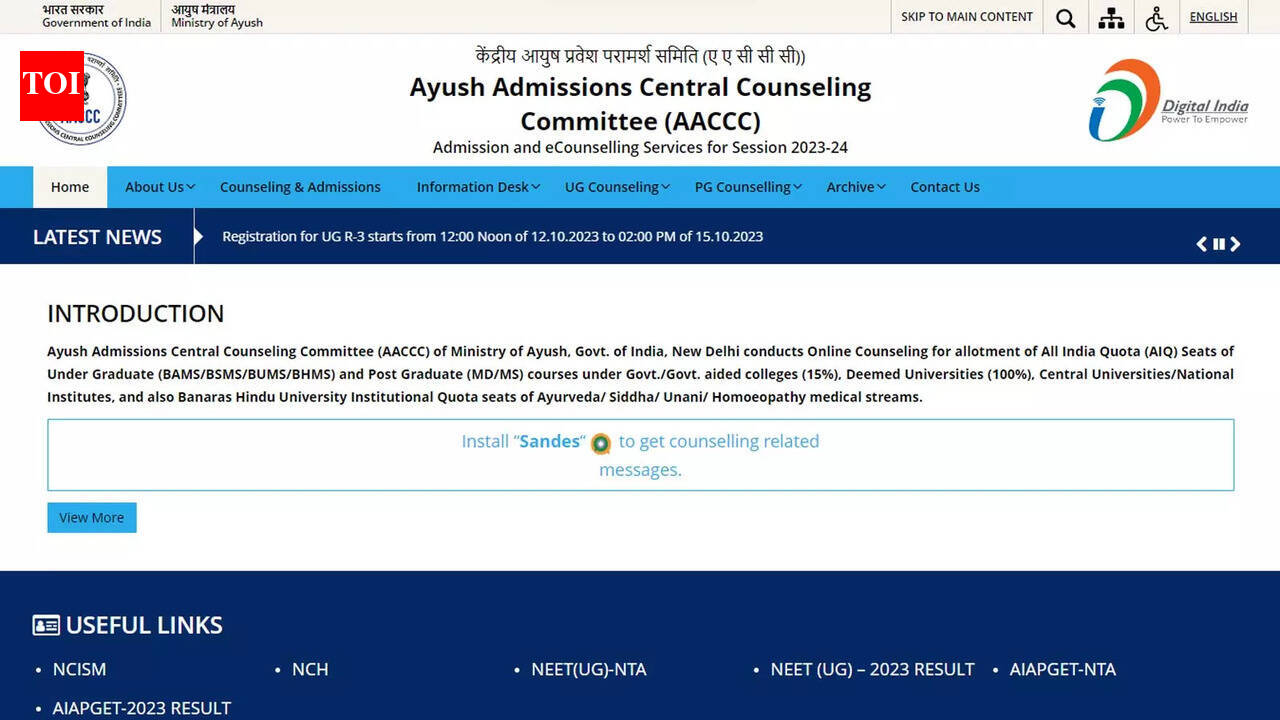This screenshot has width=1280, height=720.
Task: Open the NCH useful link
Action: point(310,670)
